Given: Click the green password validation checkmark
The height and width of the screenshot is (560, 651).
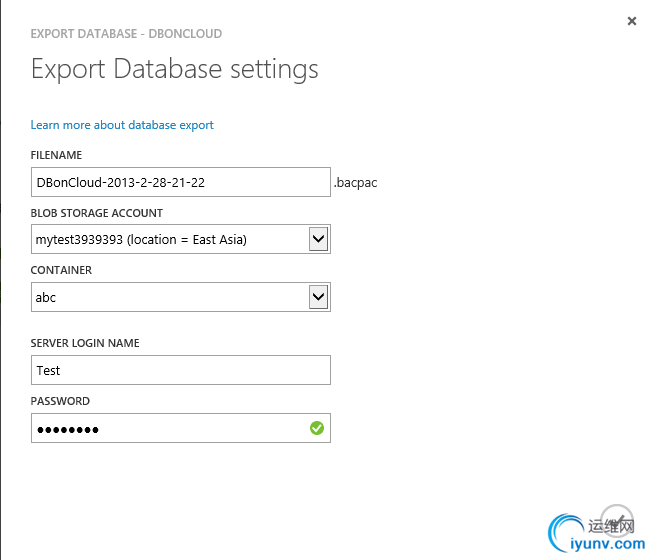Looking at the screenshot, I should point(317,428).
